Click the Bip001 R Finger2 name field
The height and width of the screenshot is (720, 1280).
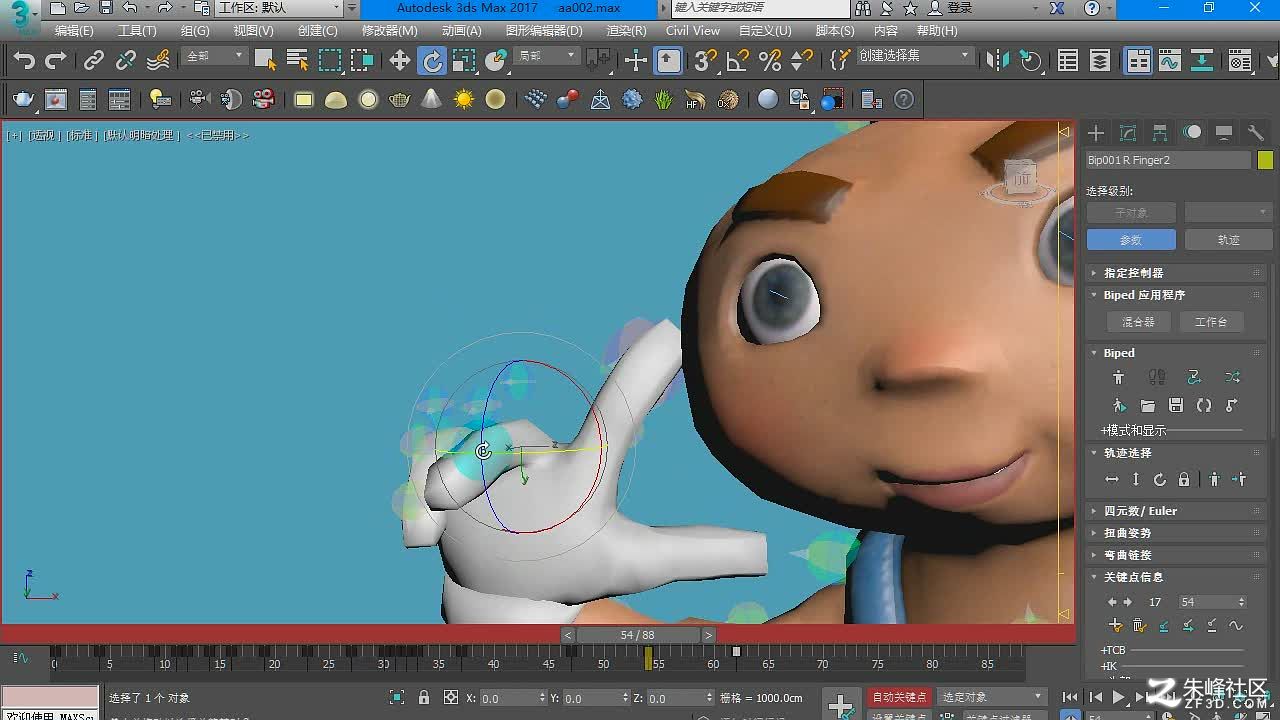pos(1168,160)
